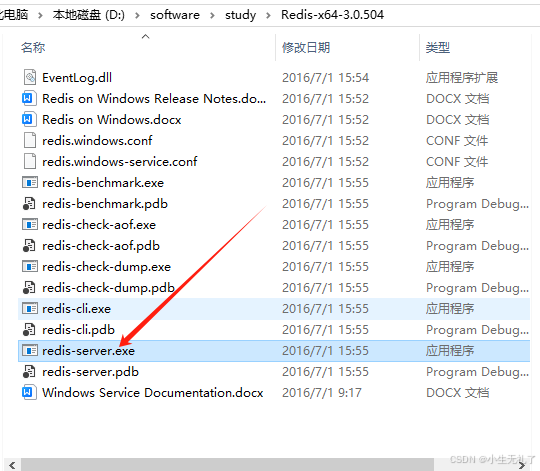The height and width of the screenshot is (471, 540).
Task: Navigate to the software folder breadcrumb
Action: 175,15
